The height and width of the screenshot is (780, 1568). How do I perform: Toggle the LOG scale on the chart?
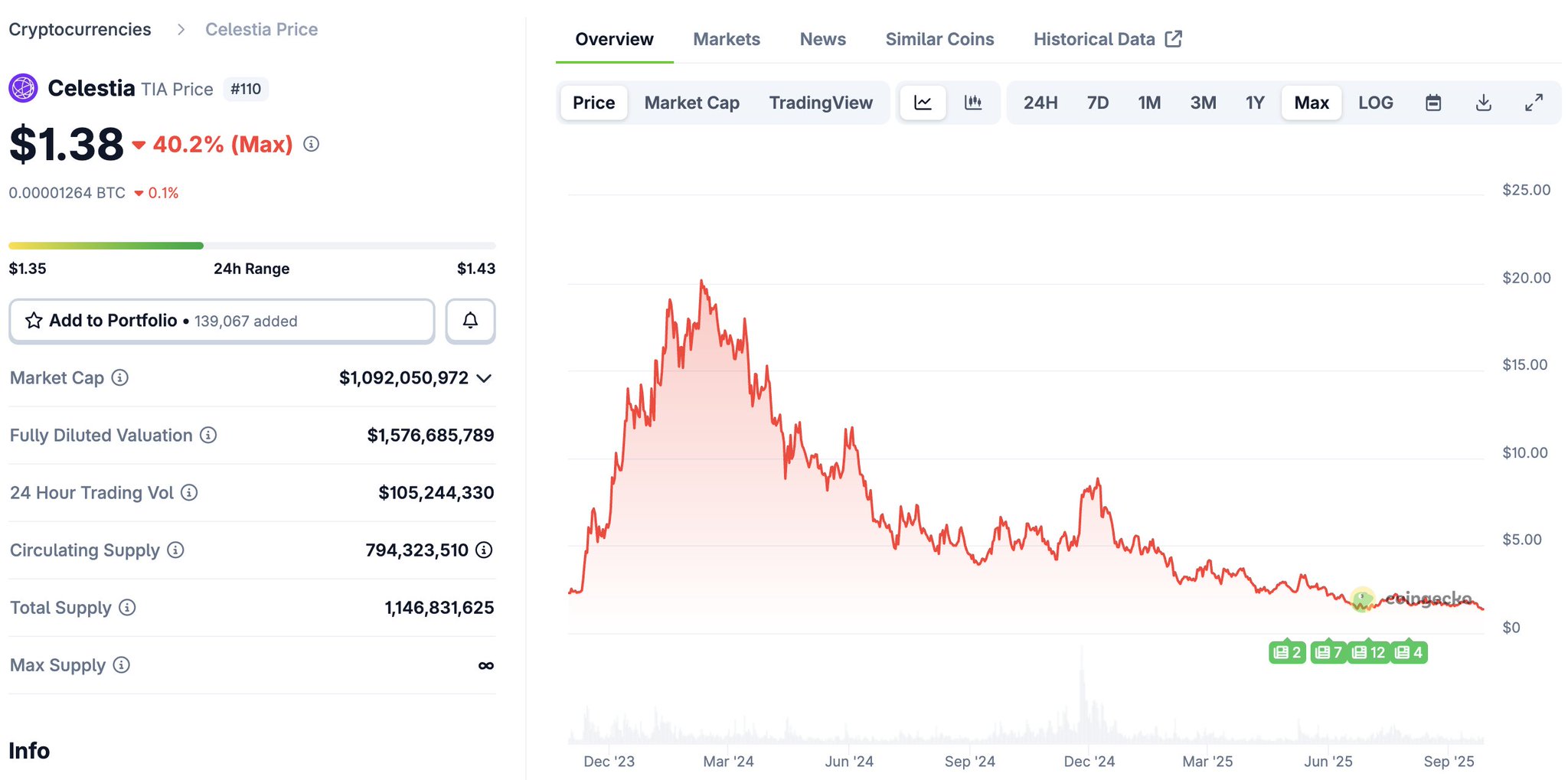[x=1375, y=103]
